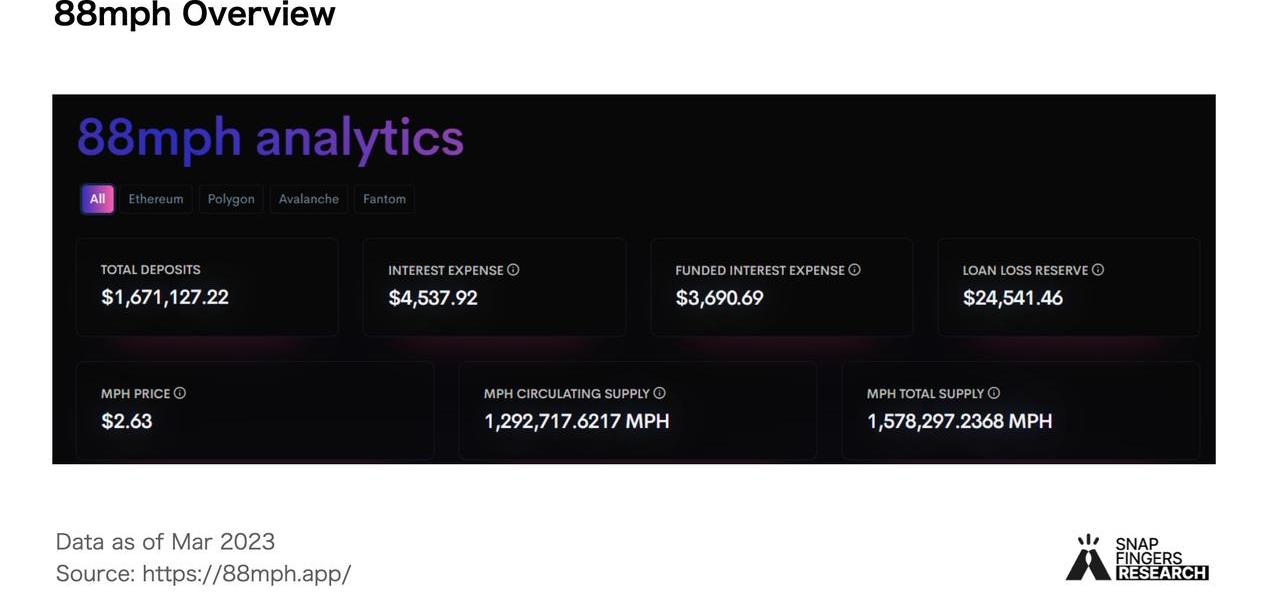Switch to the Ethereum filter tab

click(x=156, y=199)
